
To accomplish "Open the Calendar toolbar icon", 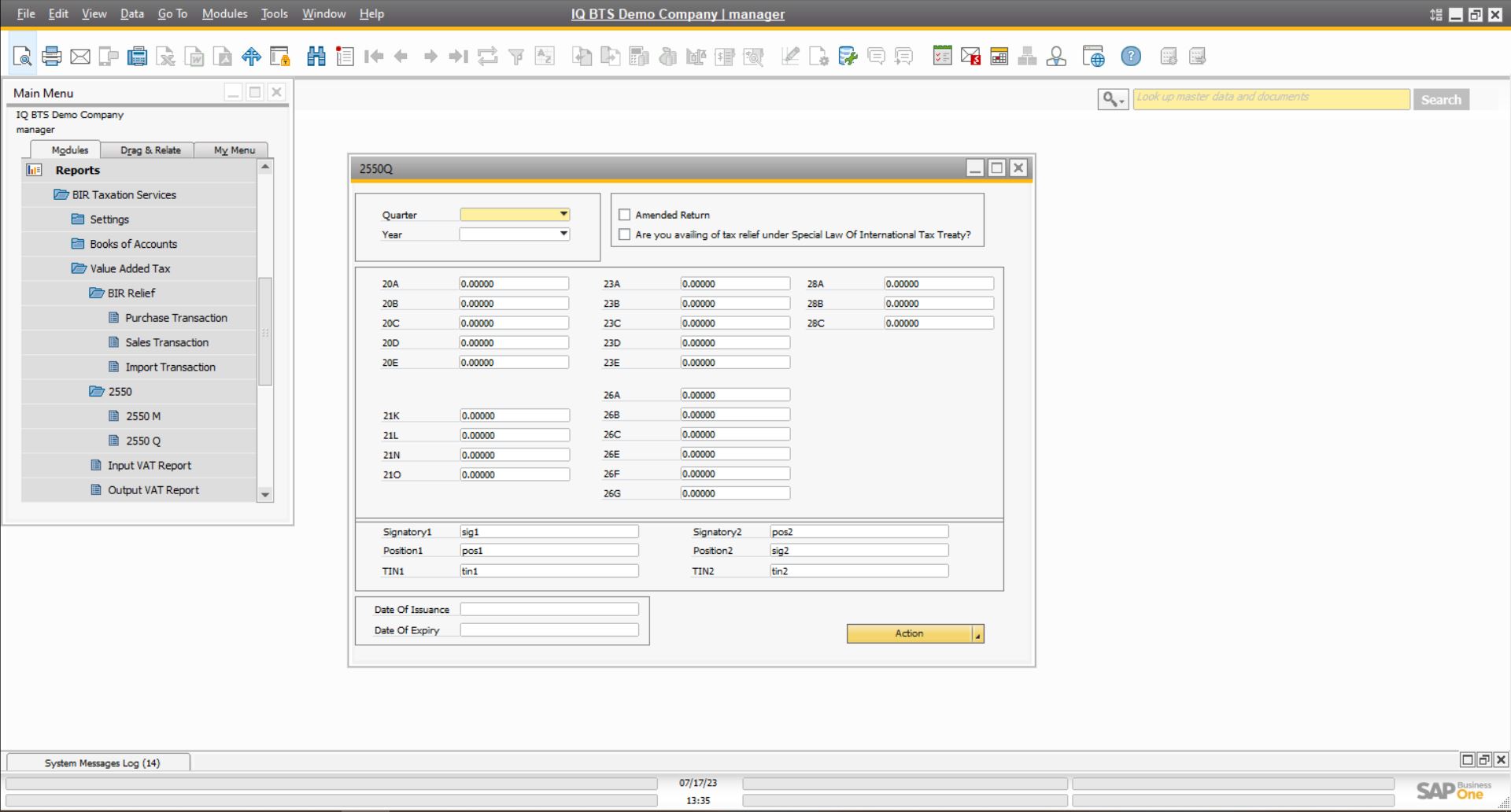I will [999, 57].
